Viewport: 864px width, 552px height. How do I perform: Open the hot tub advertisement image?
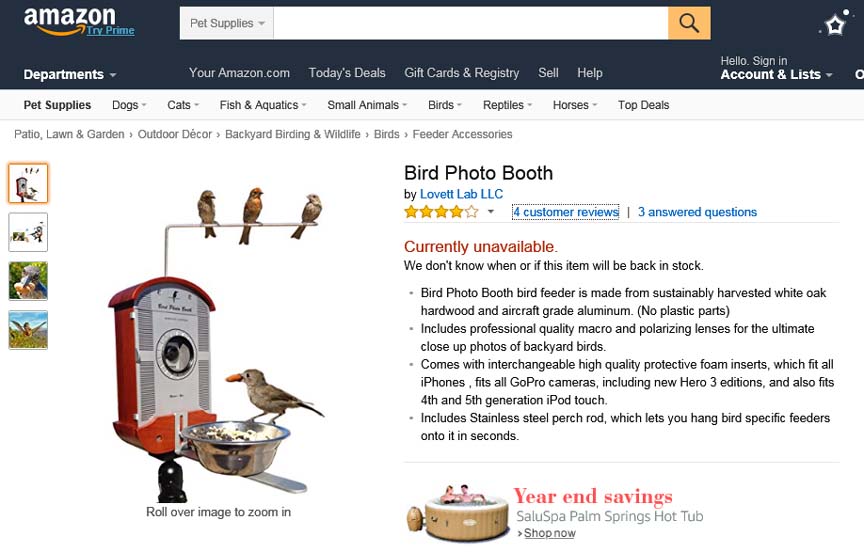(x=458, y=512)
